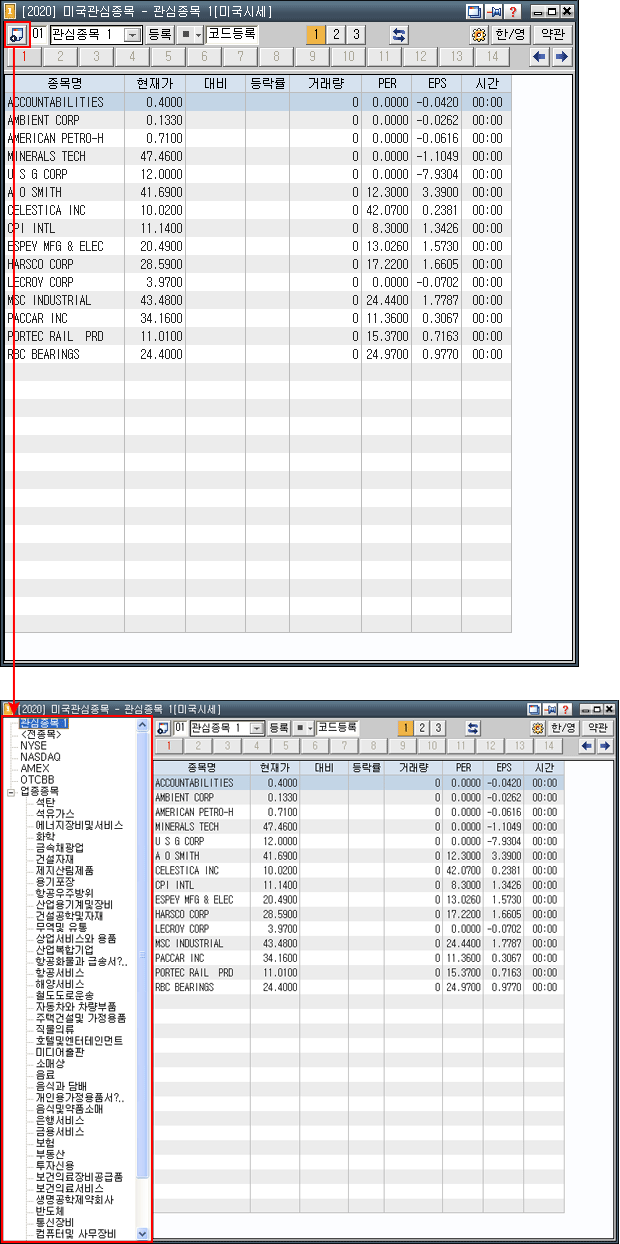Screen dimensions: 620x1244
Task: Switch to tab 5 in window without sidebar
Action: [168, 57]
